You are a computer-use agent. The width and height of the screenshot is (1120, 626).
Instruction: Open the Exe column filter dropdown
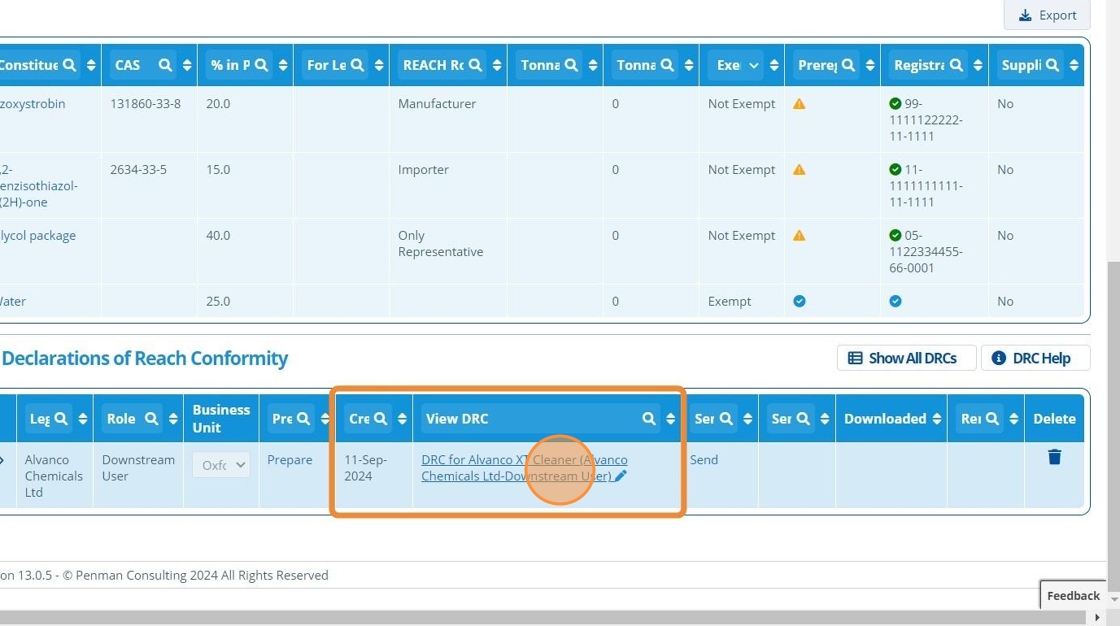pos(754,65)
